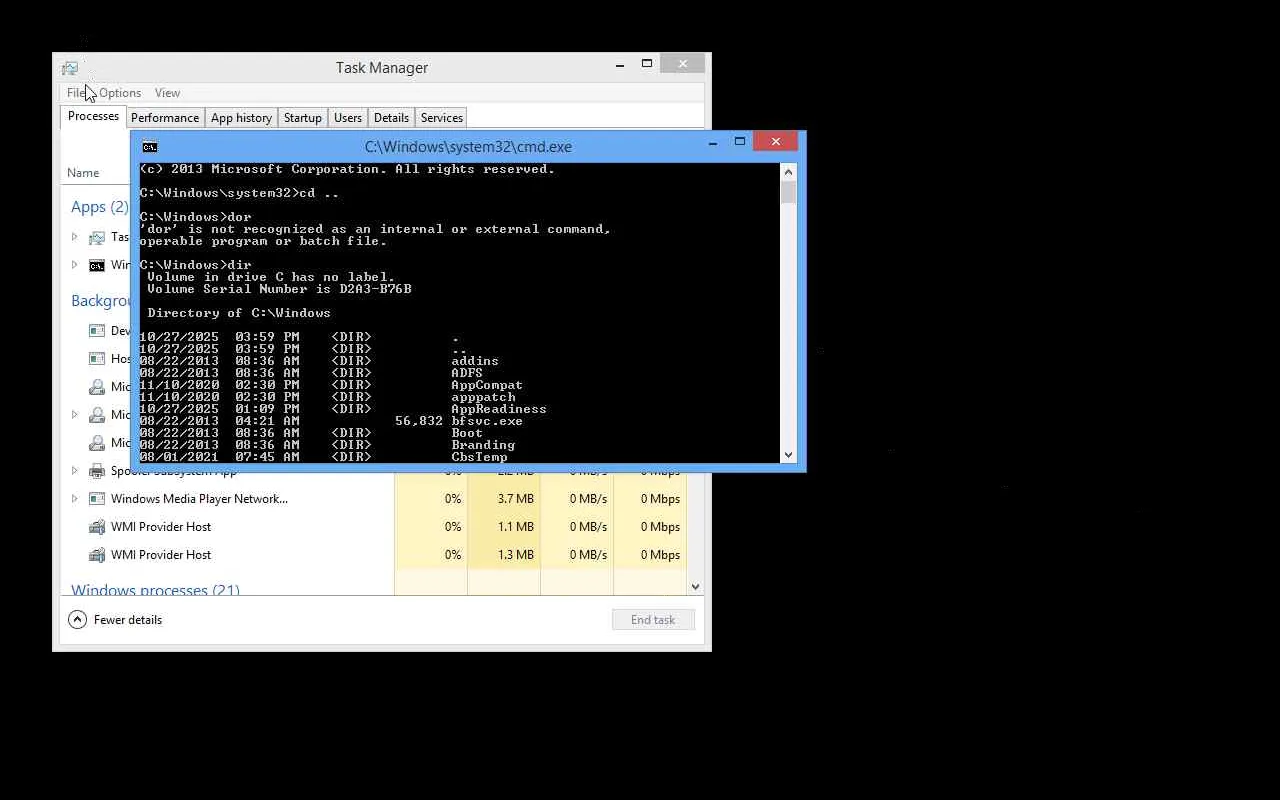Maximize the cmd.exe window
The height and width of the screenshot is (800, 1280).
click(x=740, y=142)
